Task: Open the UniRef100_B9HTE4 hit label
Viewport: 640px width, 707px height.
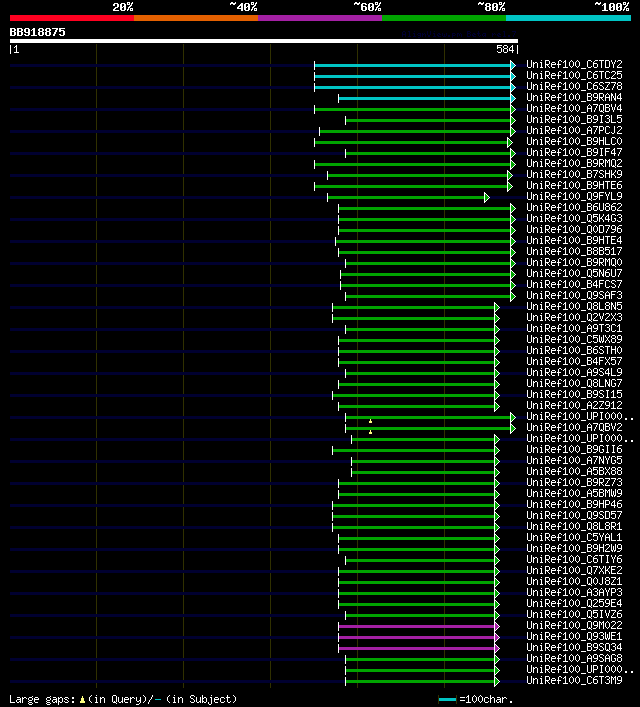Action: coord(574,240)
